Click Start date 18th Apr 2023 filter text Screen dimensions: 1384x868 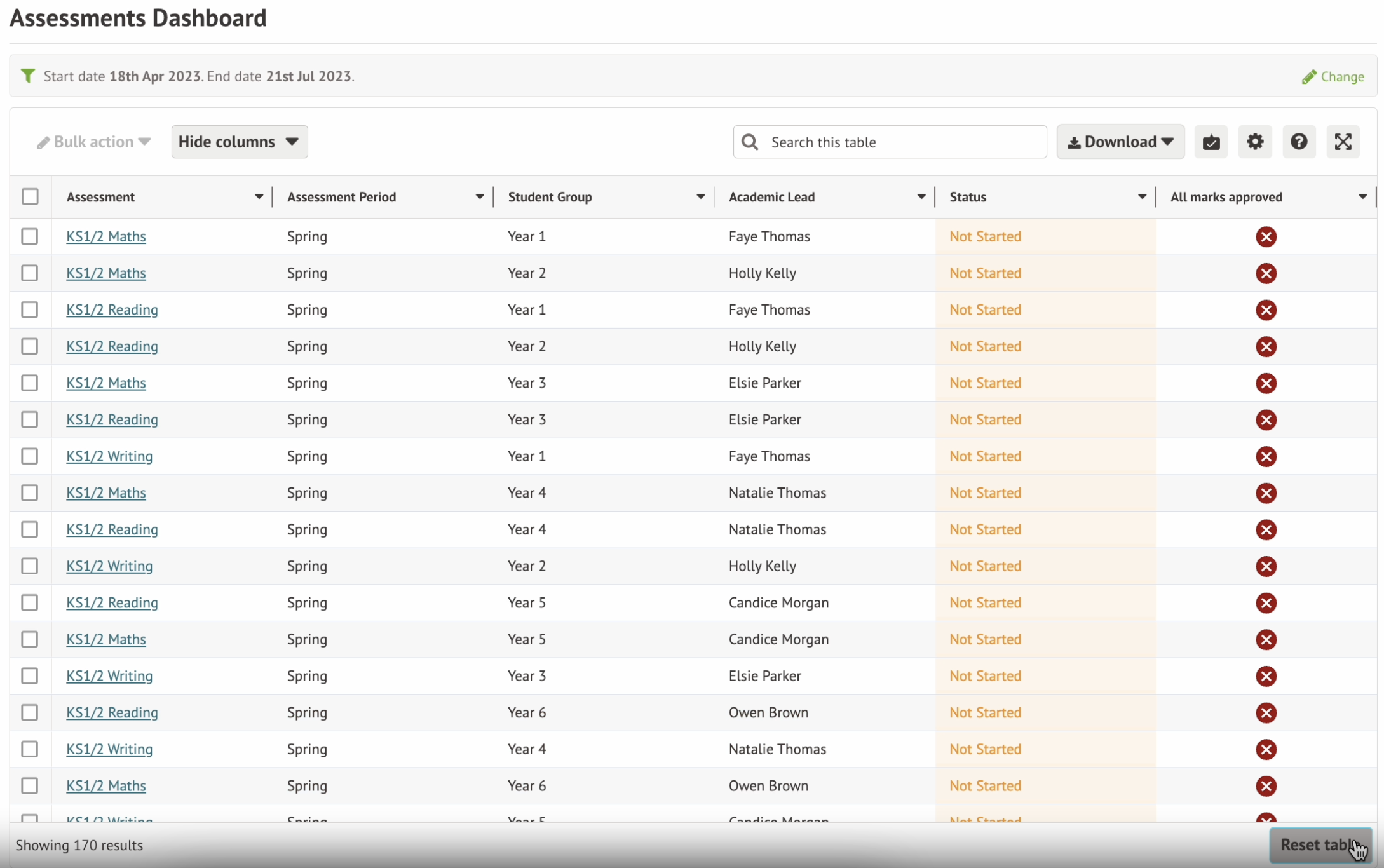click(x=122, y=76)
